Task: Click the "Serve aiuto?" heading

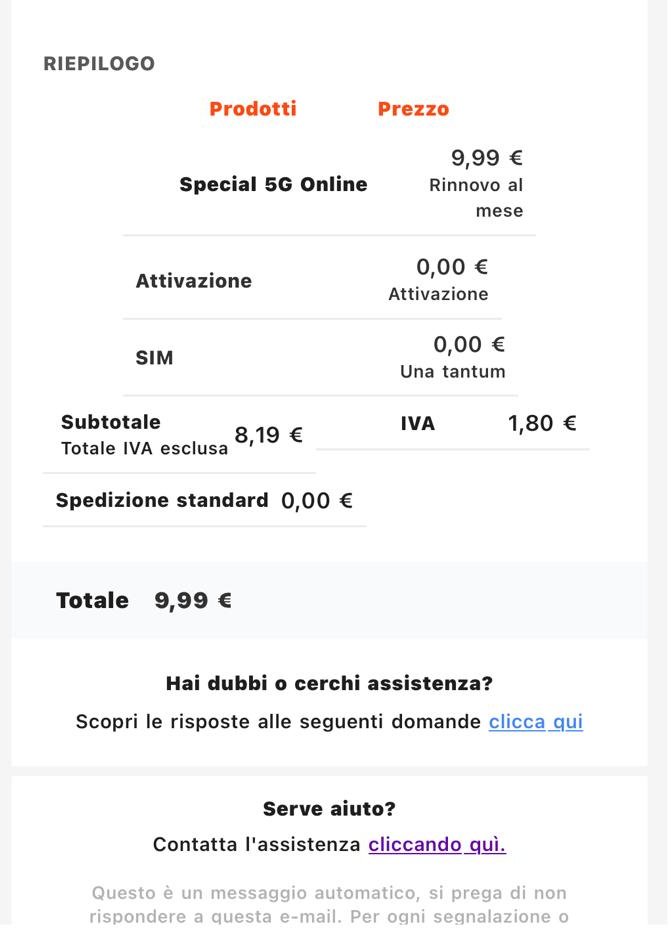Action: click(329, 809)
